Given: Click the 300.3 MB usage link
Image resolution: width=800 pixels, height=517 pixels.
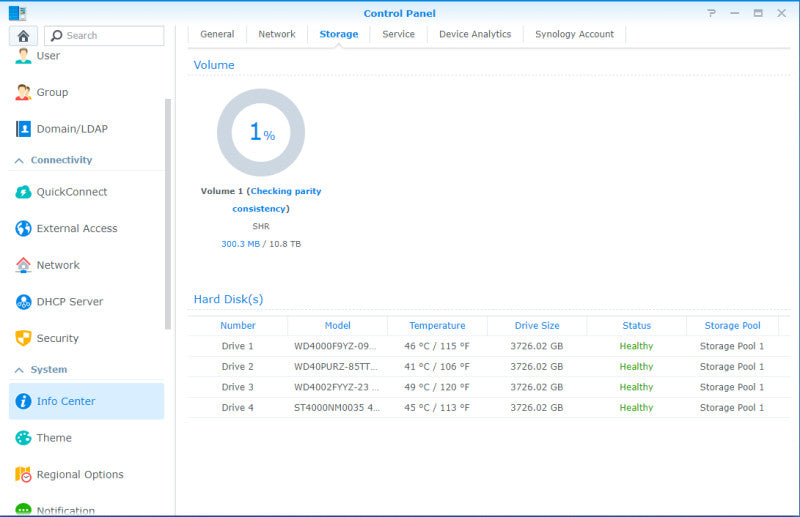Looking at the screenshot, I should coord(240,244).
